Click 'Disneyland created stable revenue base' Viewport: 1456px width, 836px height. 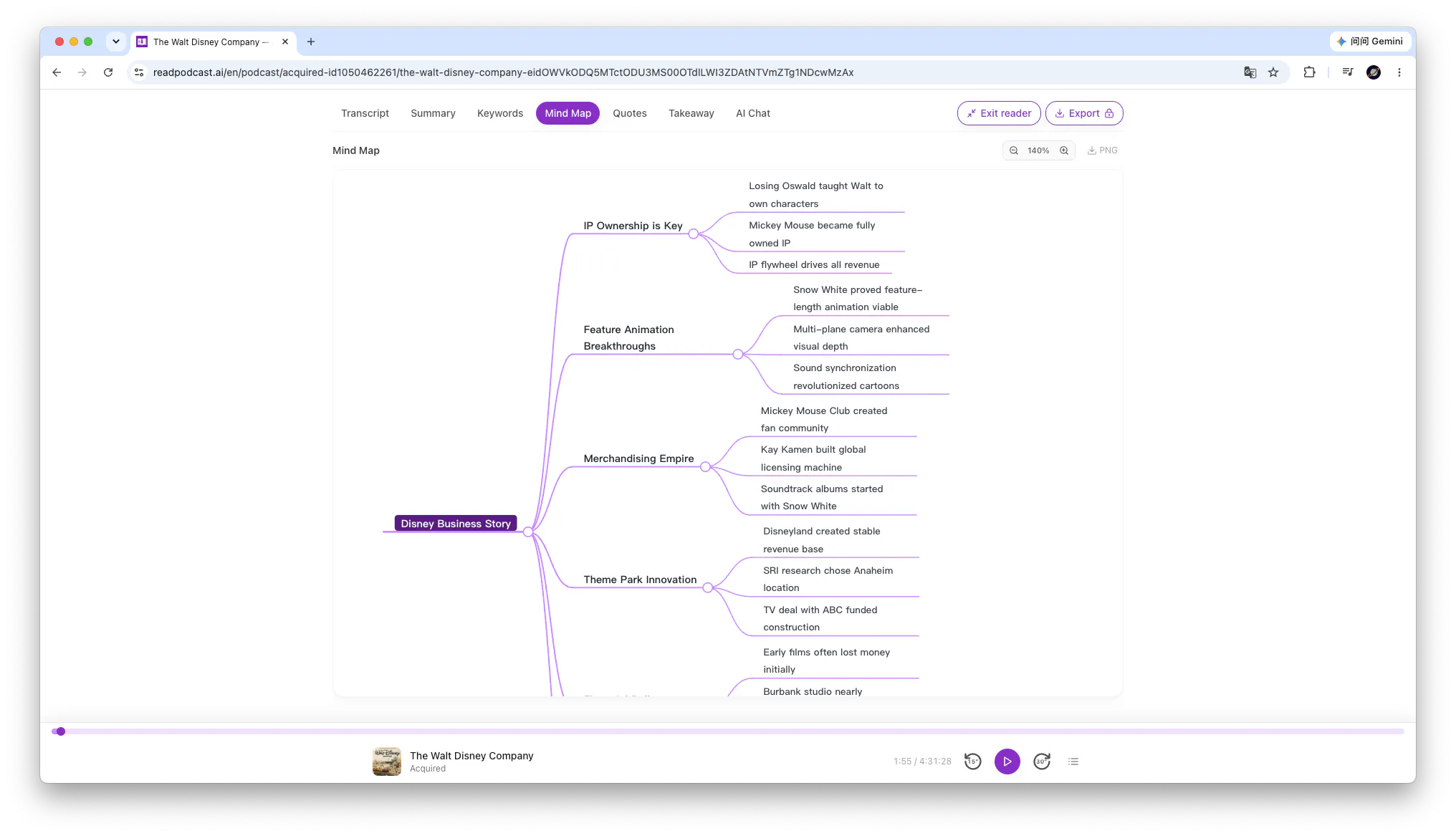point(821,540)
